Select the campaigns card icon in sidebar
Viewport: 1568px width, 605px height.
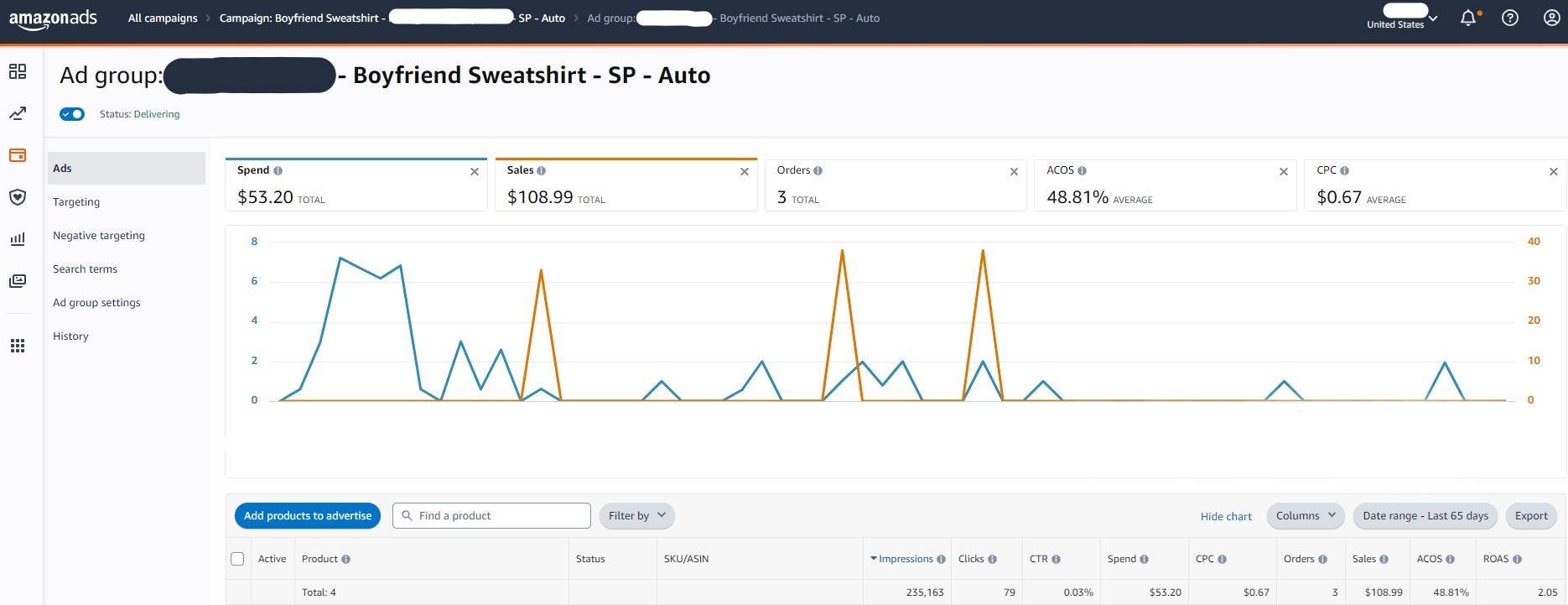pos(18,155)
